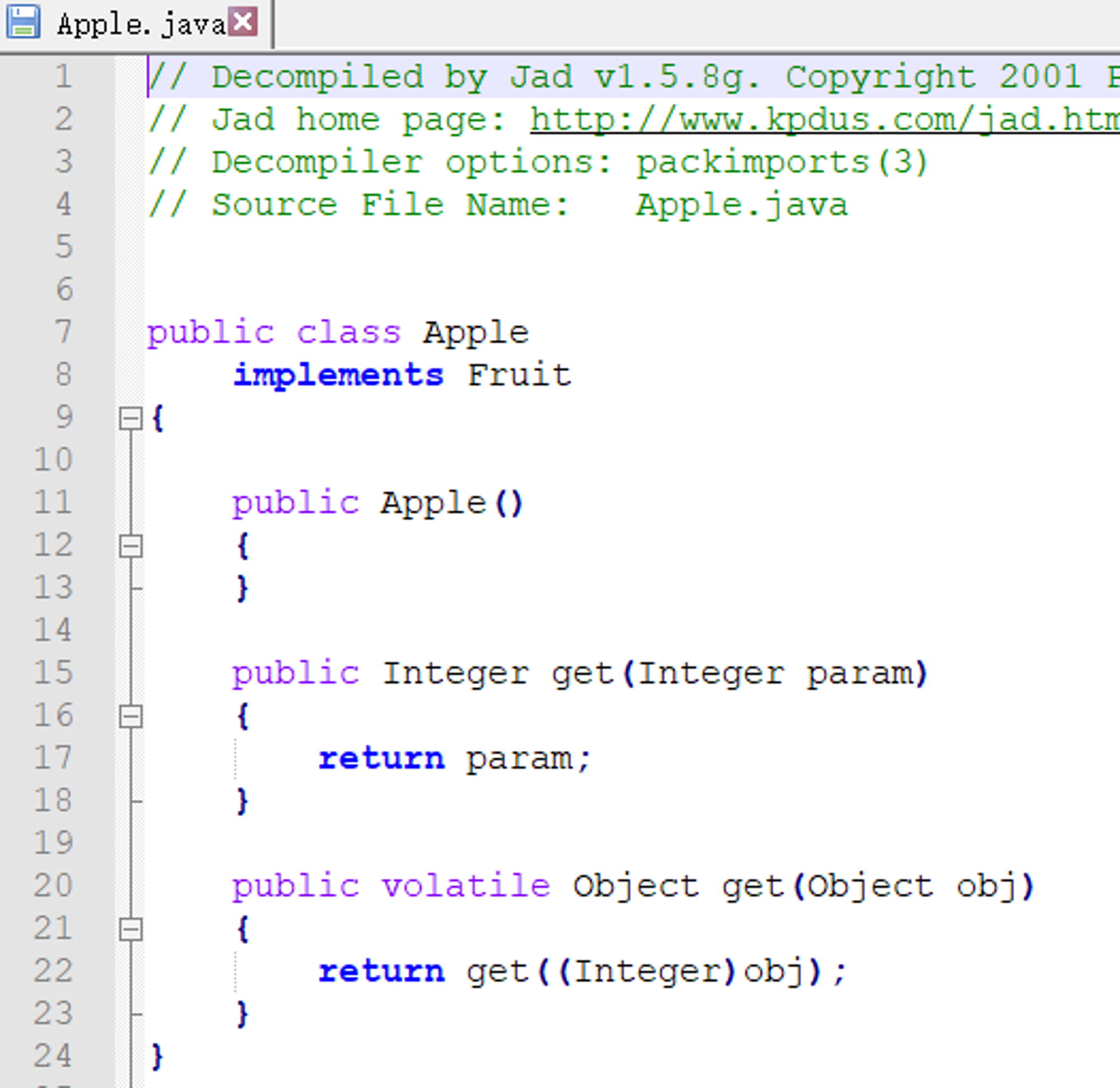This screenshot has height=1088, width=1120.
Task: Click 'return param;' statement text
Action: click(455, 759)
